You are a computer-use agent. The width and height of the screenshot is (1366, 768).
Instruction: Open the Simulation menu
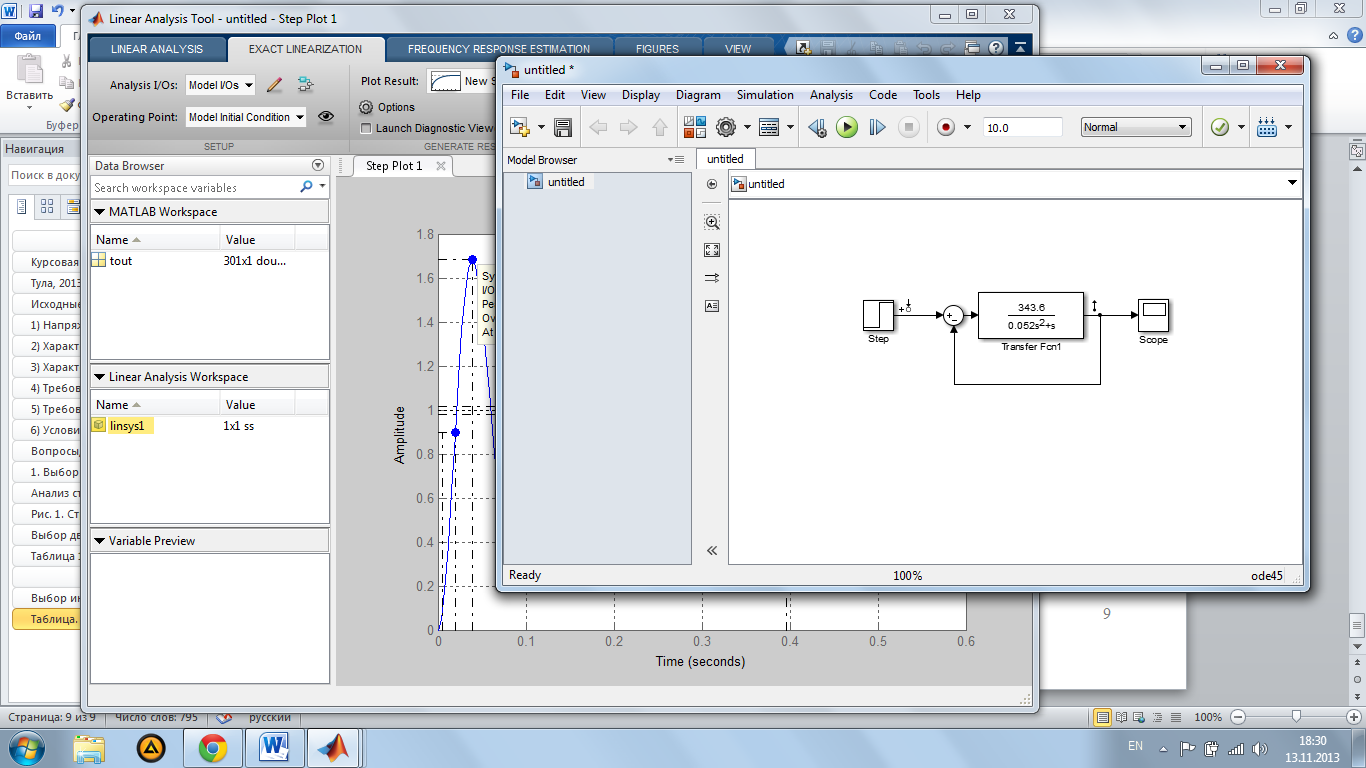pyautogui.click(x=765, y=95)
